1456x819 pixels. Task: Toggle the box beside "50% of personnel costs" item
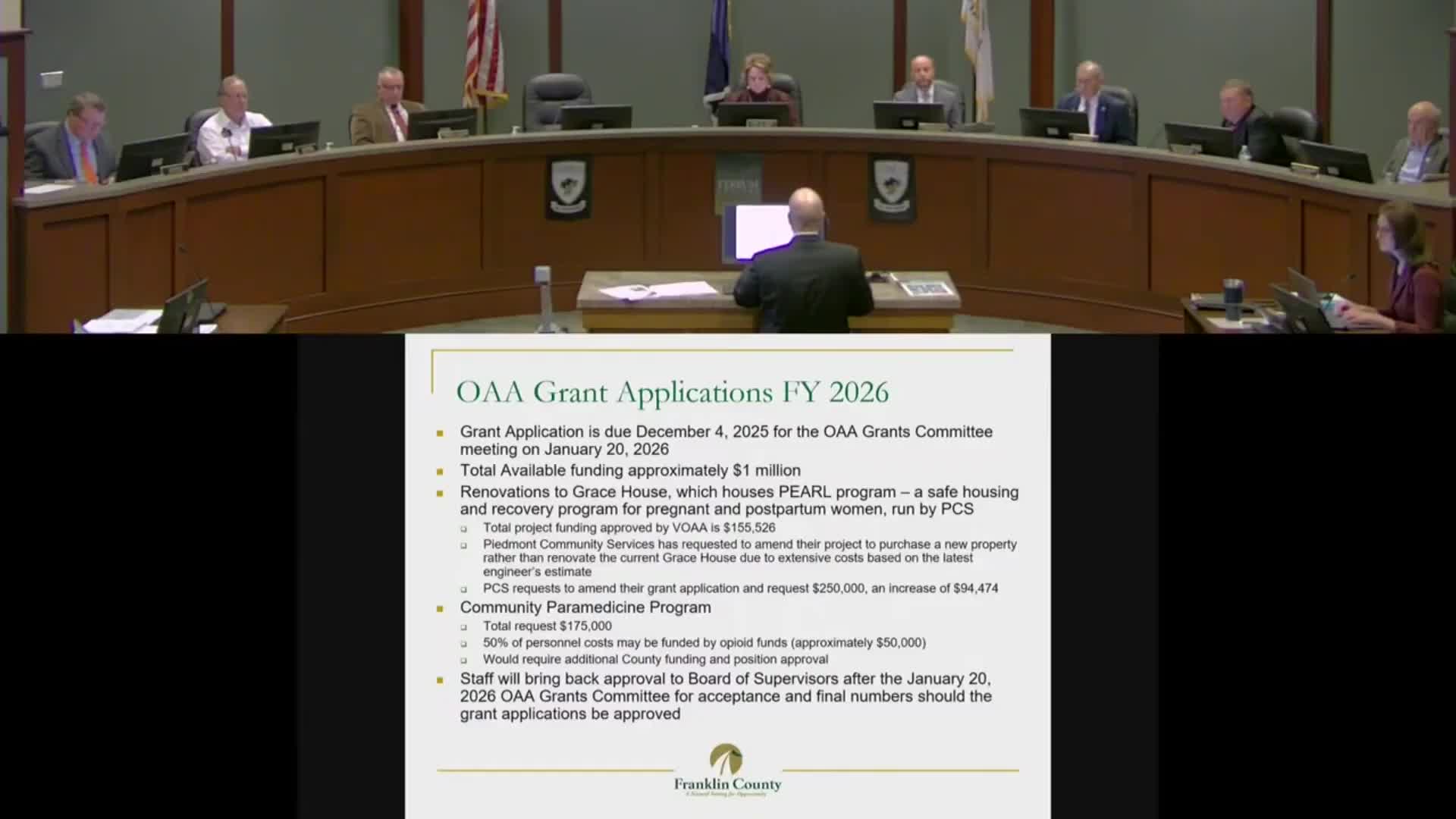point(463,642)
